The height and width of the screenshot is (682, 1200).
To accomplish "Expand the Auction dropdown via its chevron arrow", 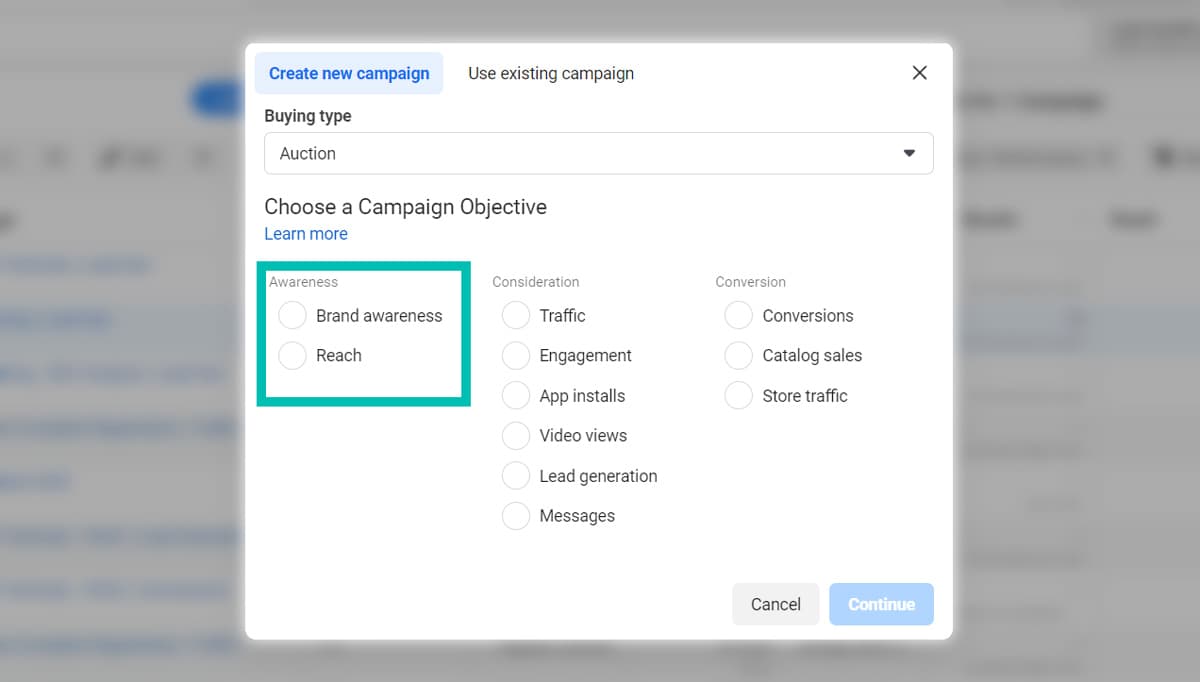I will pos(909,153).
